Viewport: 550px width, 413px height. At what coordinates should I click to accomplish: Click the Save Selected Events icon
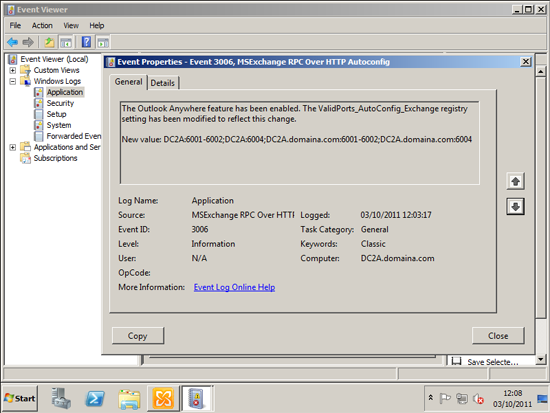(x=456, y=361)
